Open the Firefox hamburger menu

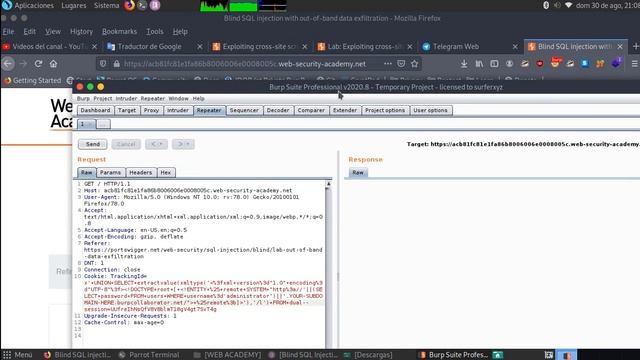click(x=635, y=64)
